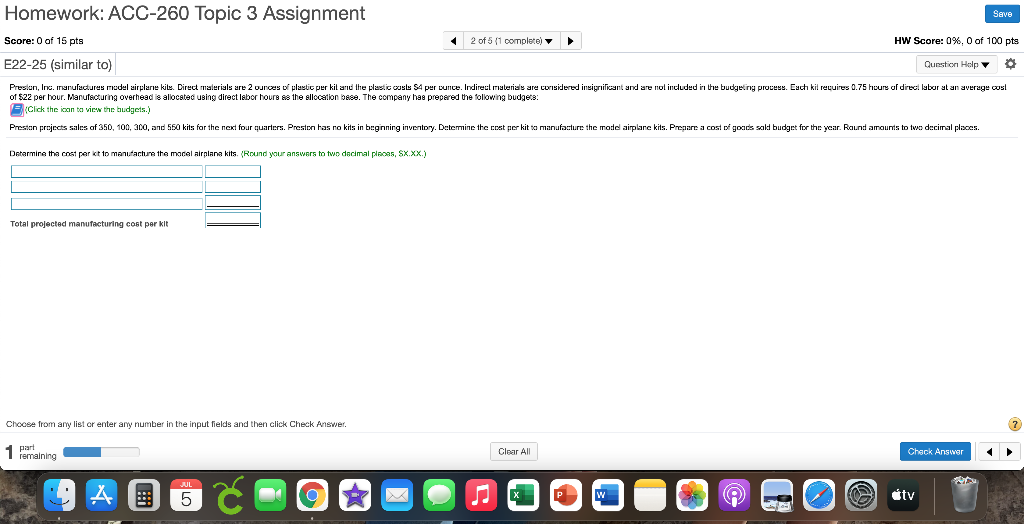Image resolution: width=1024 pixels, height=524 pixels.
Task: Select the first row cost label field
Action: [x=106, y=172]
